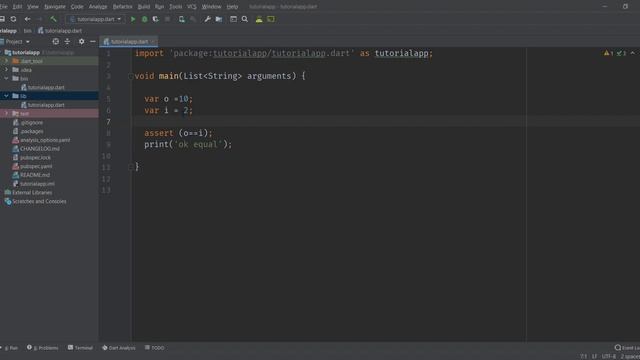Open the Help menu
Viewport: 640px width, 360px height.
click(232, 7)
